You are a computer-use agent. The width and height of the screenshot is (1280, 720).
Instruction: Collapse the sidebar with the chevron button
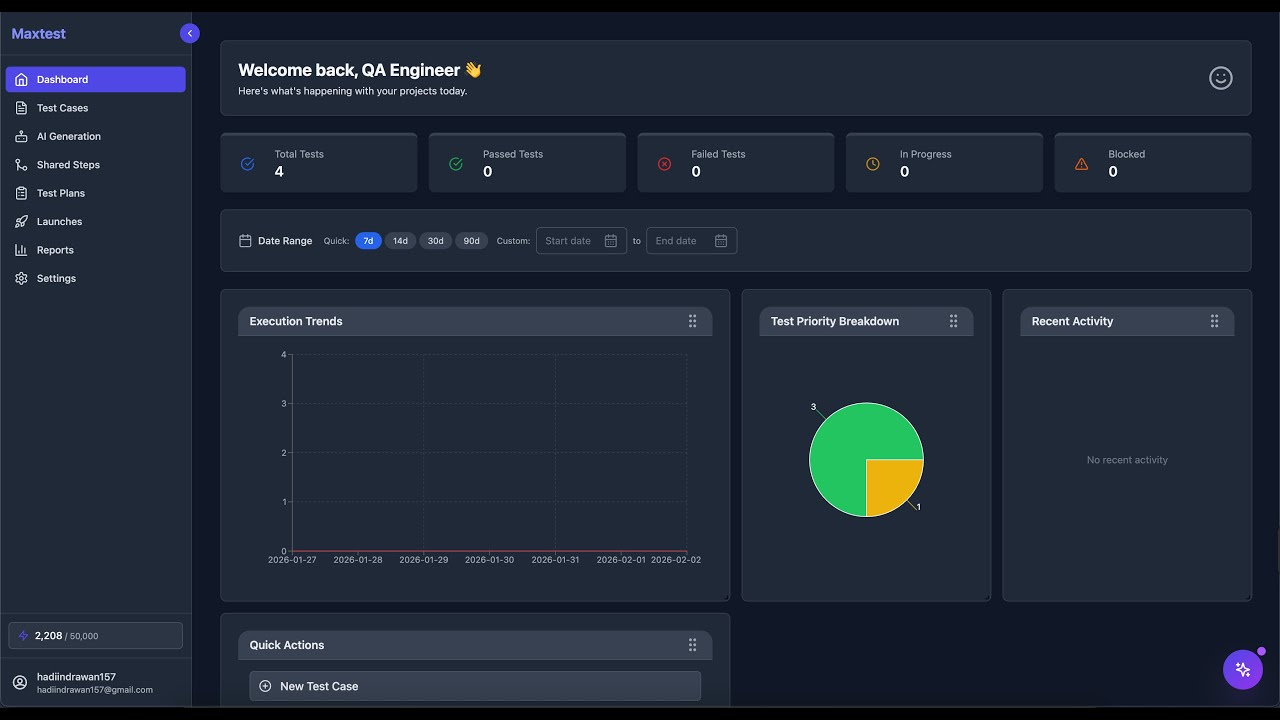coord(190,33)
